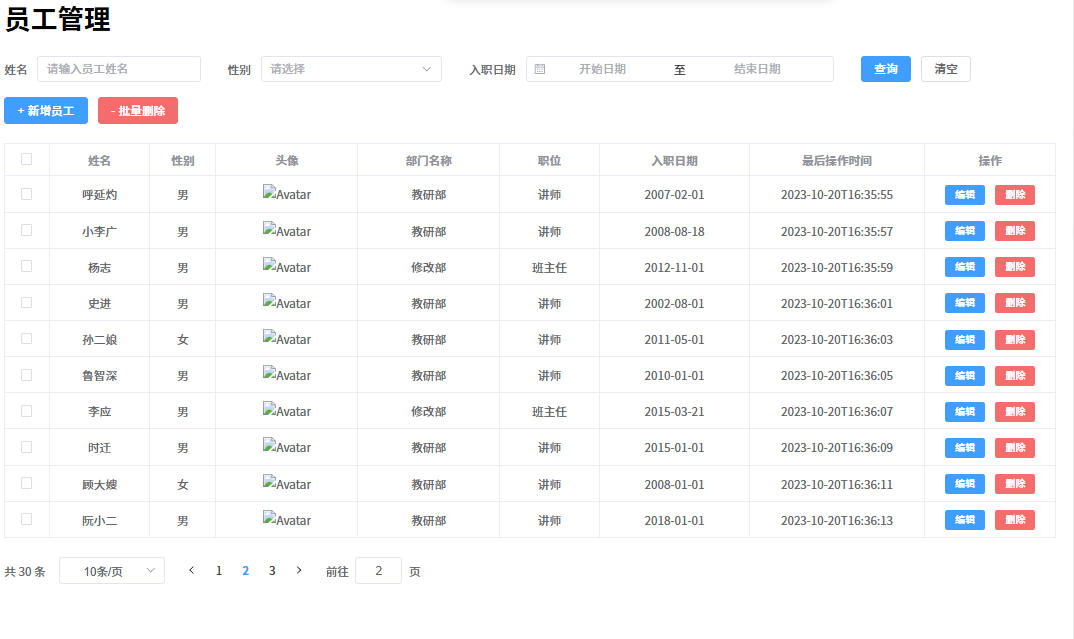The image size is (1074, 639).
Task: Edit employee 阮小二
Action: click(964, 520)
